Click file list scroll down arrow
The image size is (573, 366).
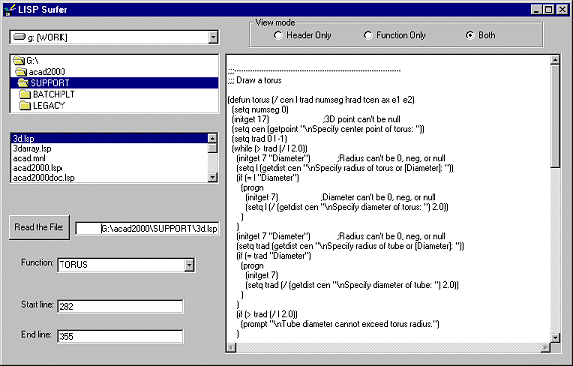coord(213,177)
